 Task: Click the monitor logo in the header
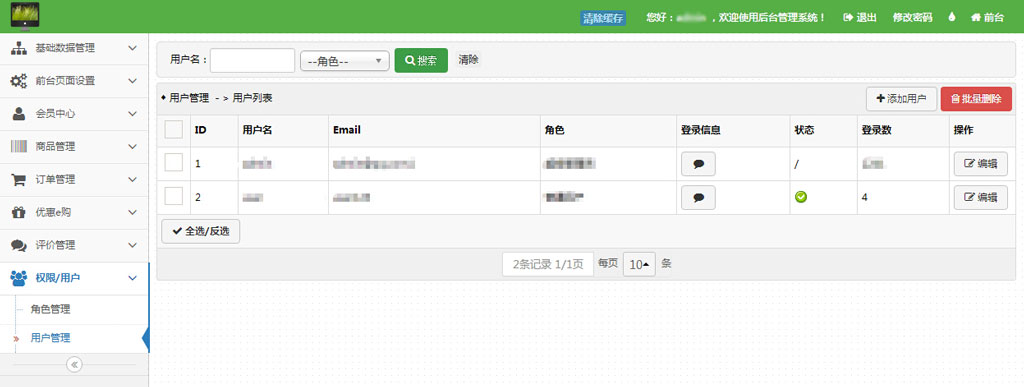point(25,16)
